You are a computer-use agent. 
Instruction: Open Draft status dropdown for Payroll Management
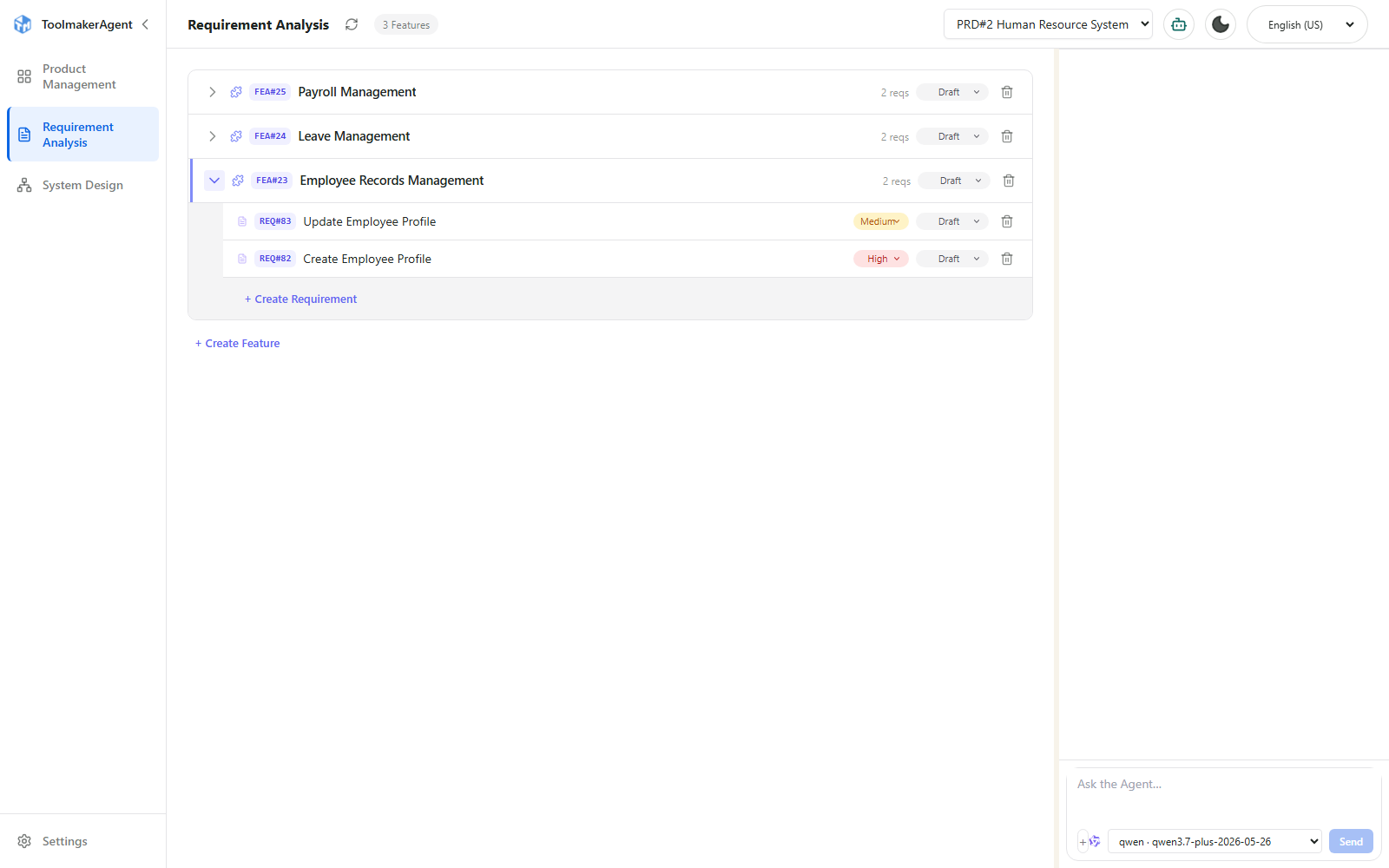pyautogui.click(x=952, y=92)
